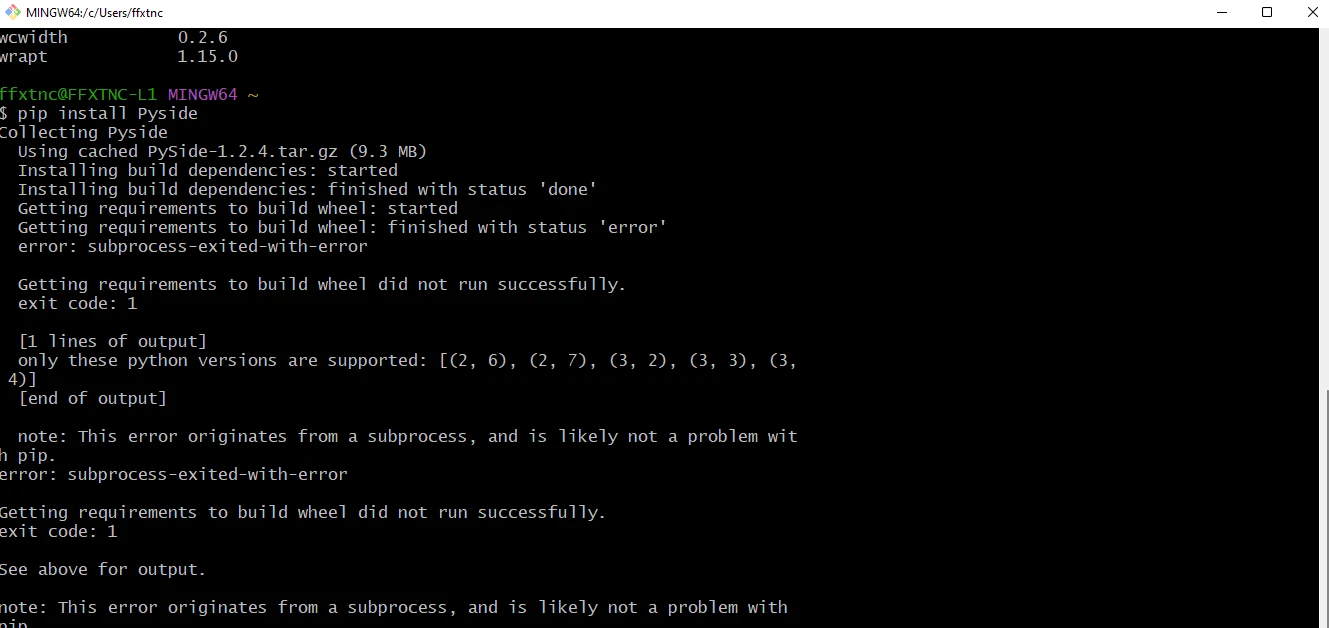Maximize the MINGW64 terminal window
This screenshot has height=628, width=1329.
tap(1267, 13)
